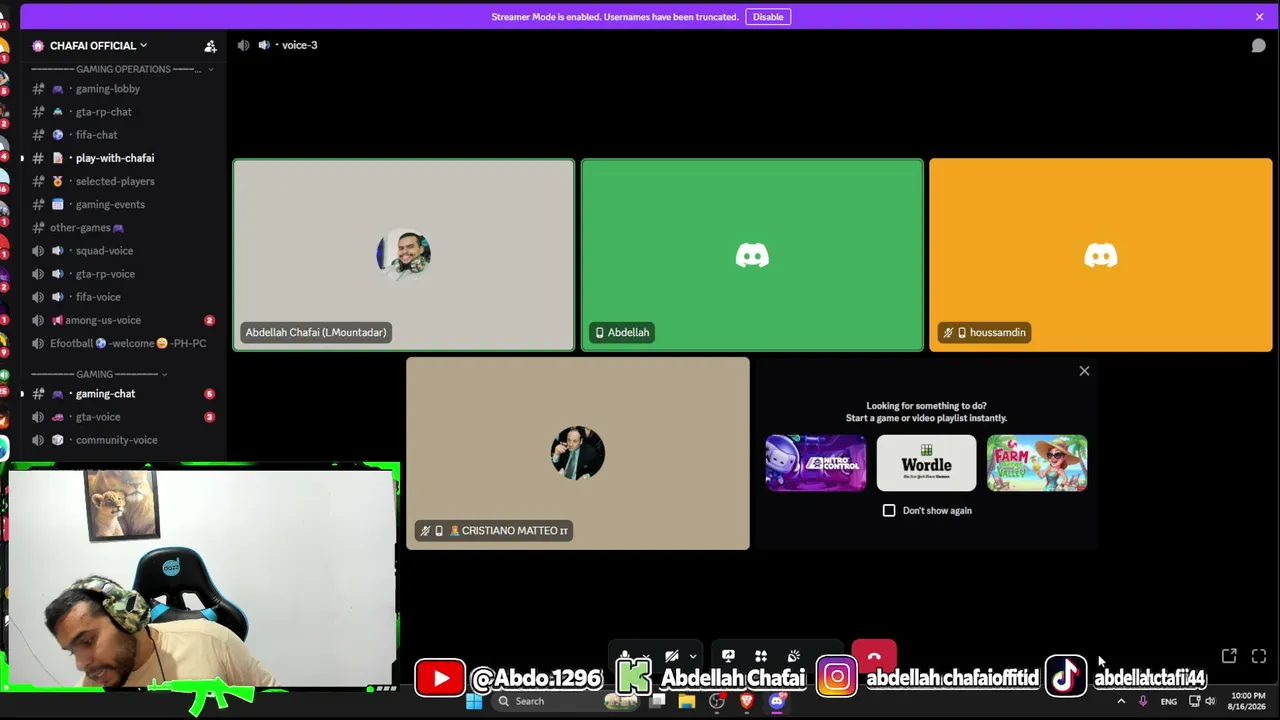Launch the Nitro Control activity card

(816, 463)
